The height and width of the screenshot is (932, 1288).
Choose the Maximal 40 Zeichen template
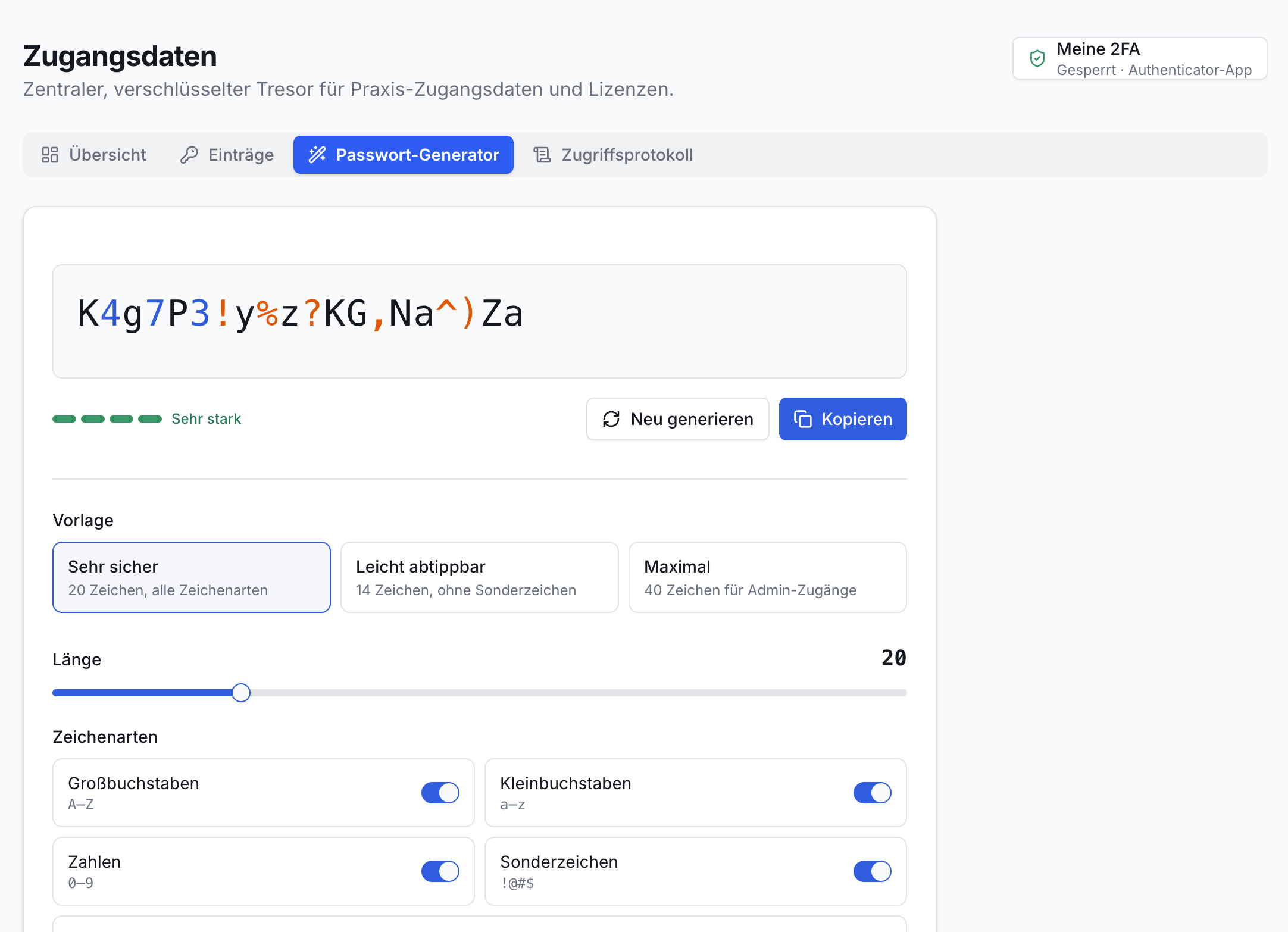pos(768,577)
